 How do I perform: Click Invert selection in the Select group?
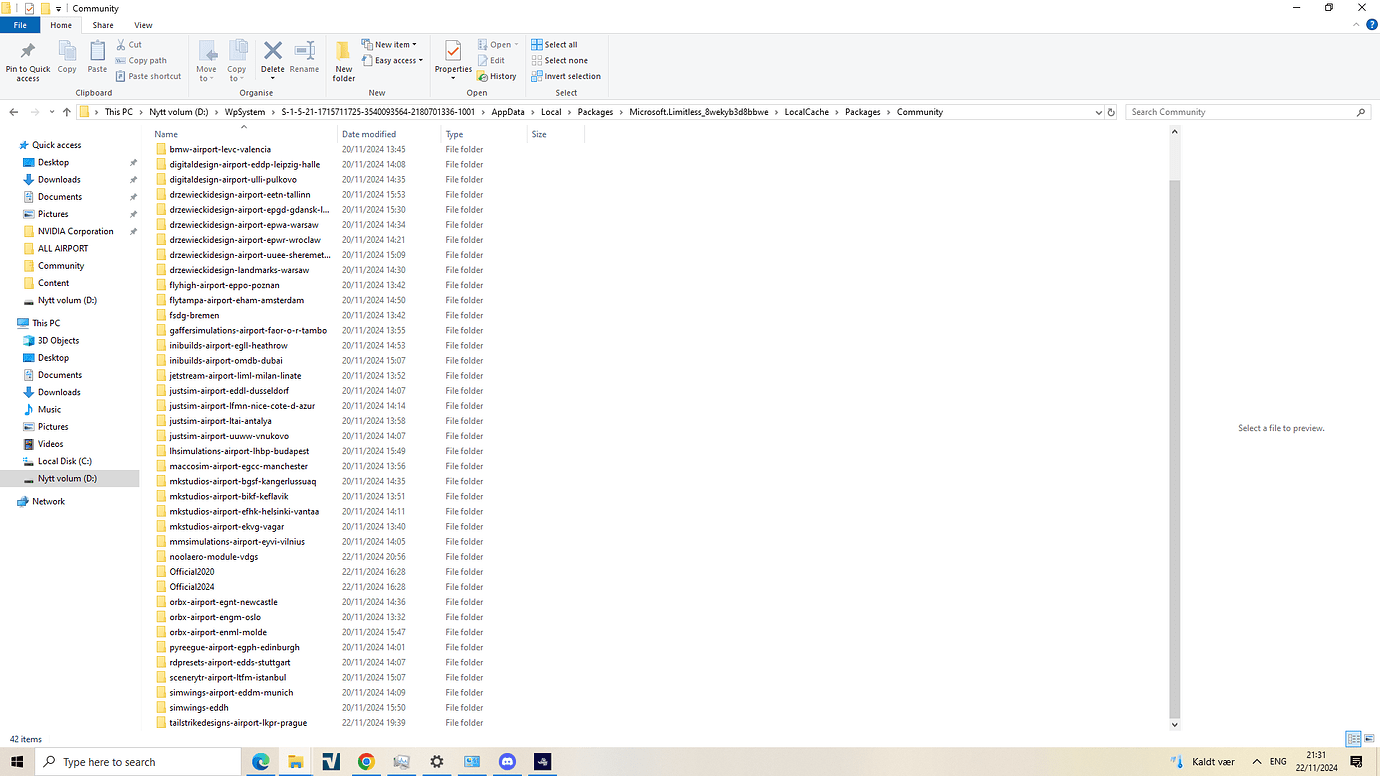[566, 76]
